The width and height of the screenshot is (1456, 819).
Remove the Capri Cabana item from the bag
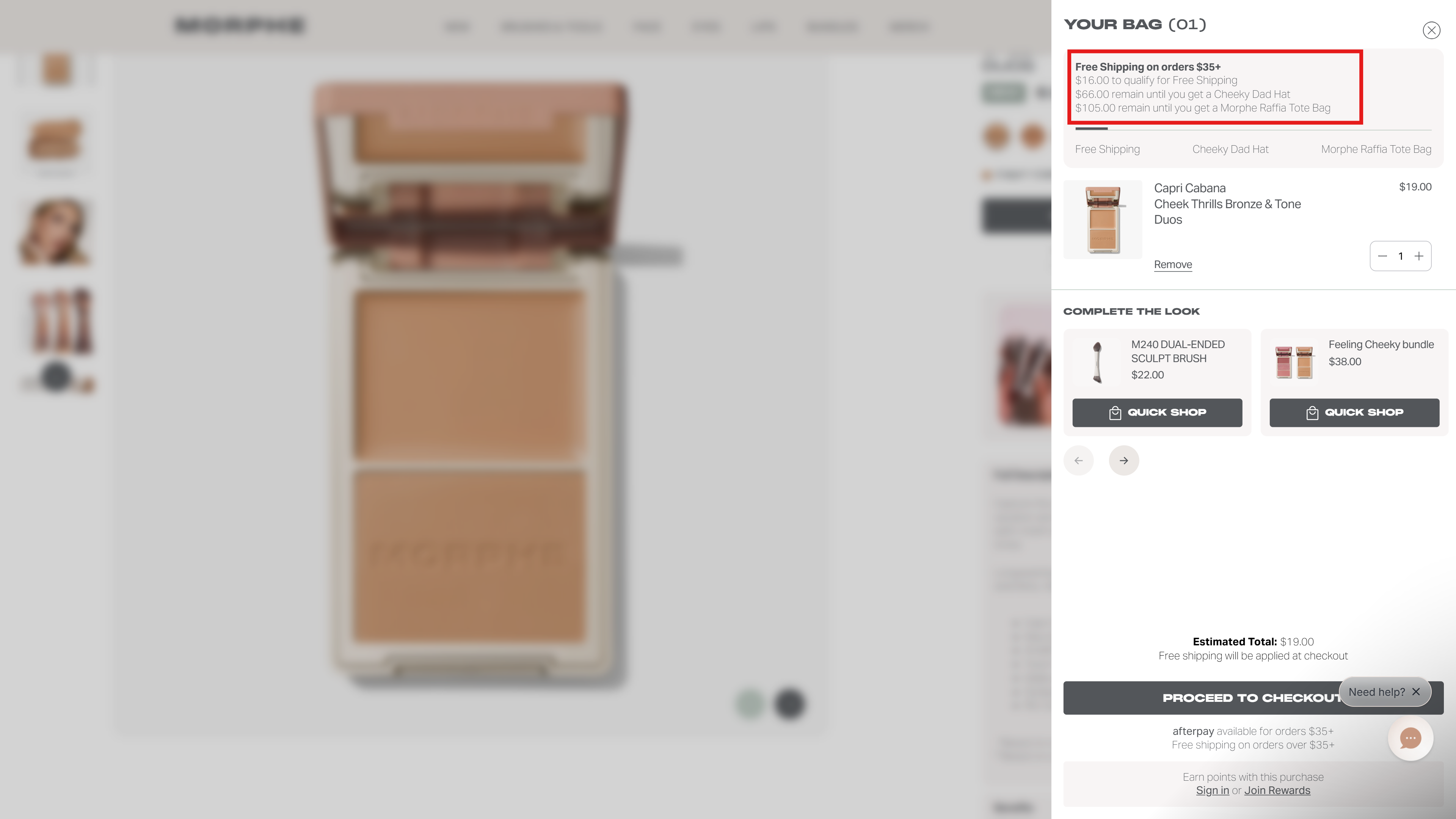tap(1172, 264)
